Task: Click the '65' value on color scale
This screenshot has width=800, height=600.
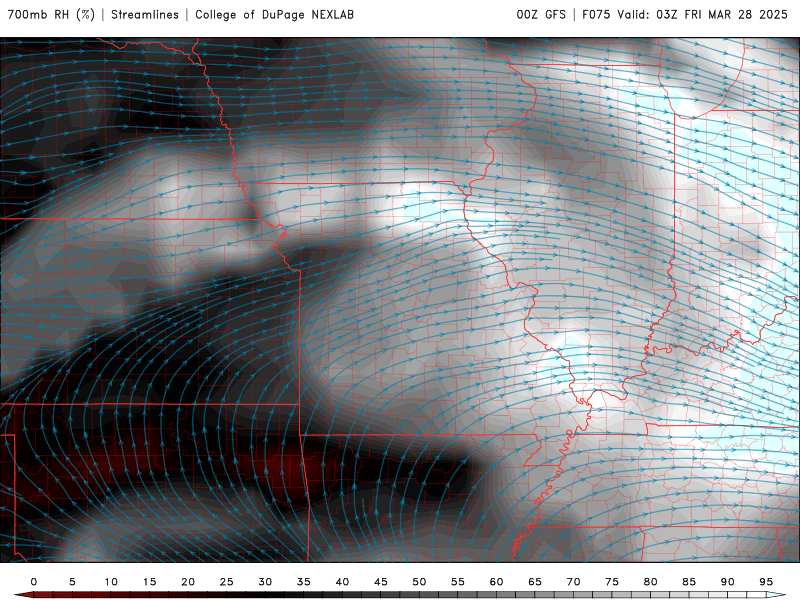Action: click(535, 582)
